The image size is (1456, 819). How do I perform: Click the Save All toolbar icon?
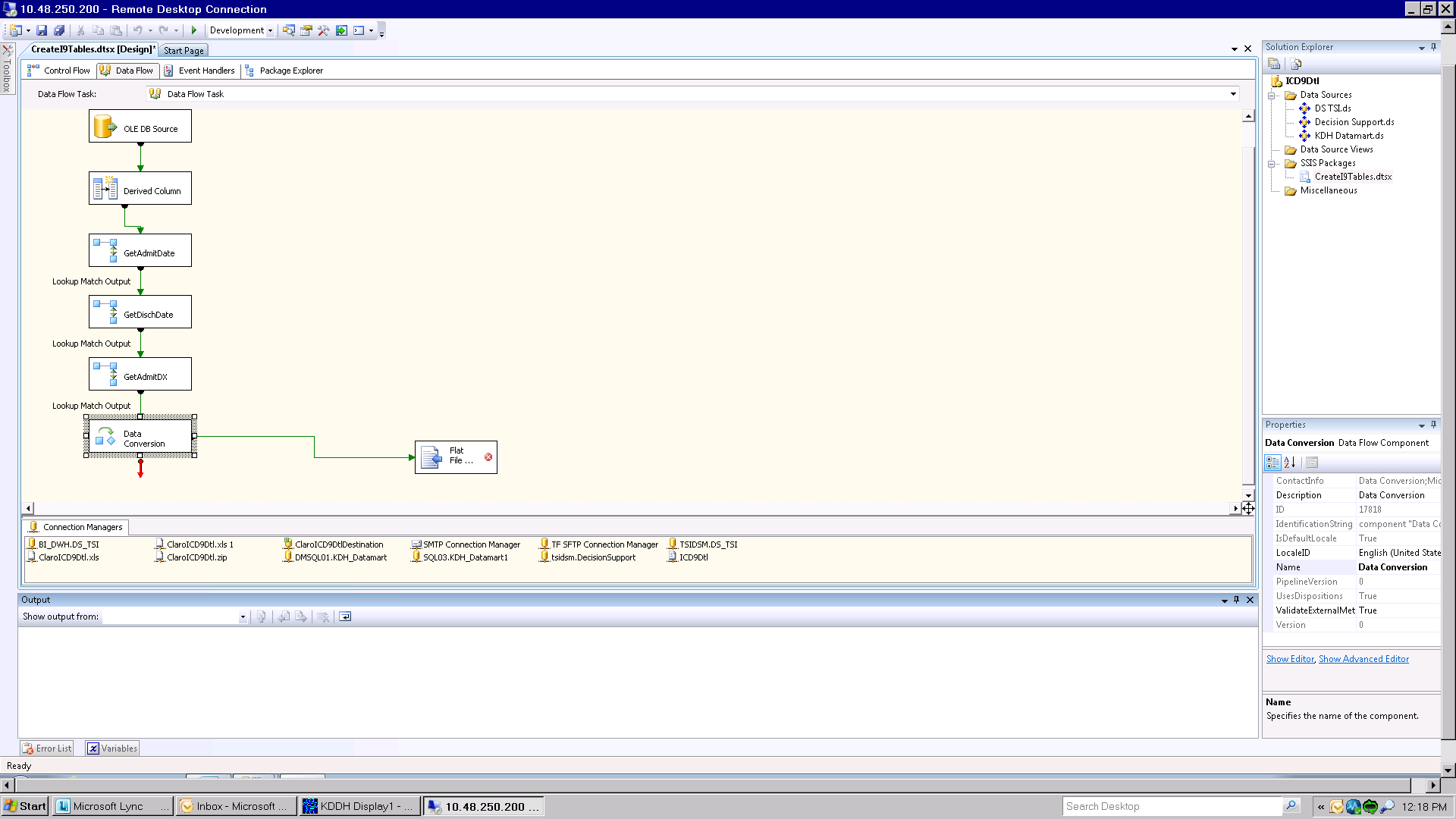pyautogui.click(x=59, y=30)
